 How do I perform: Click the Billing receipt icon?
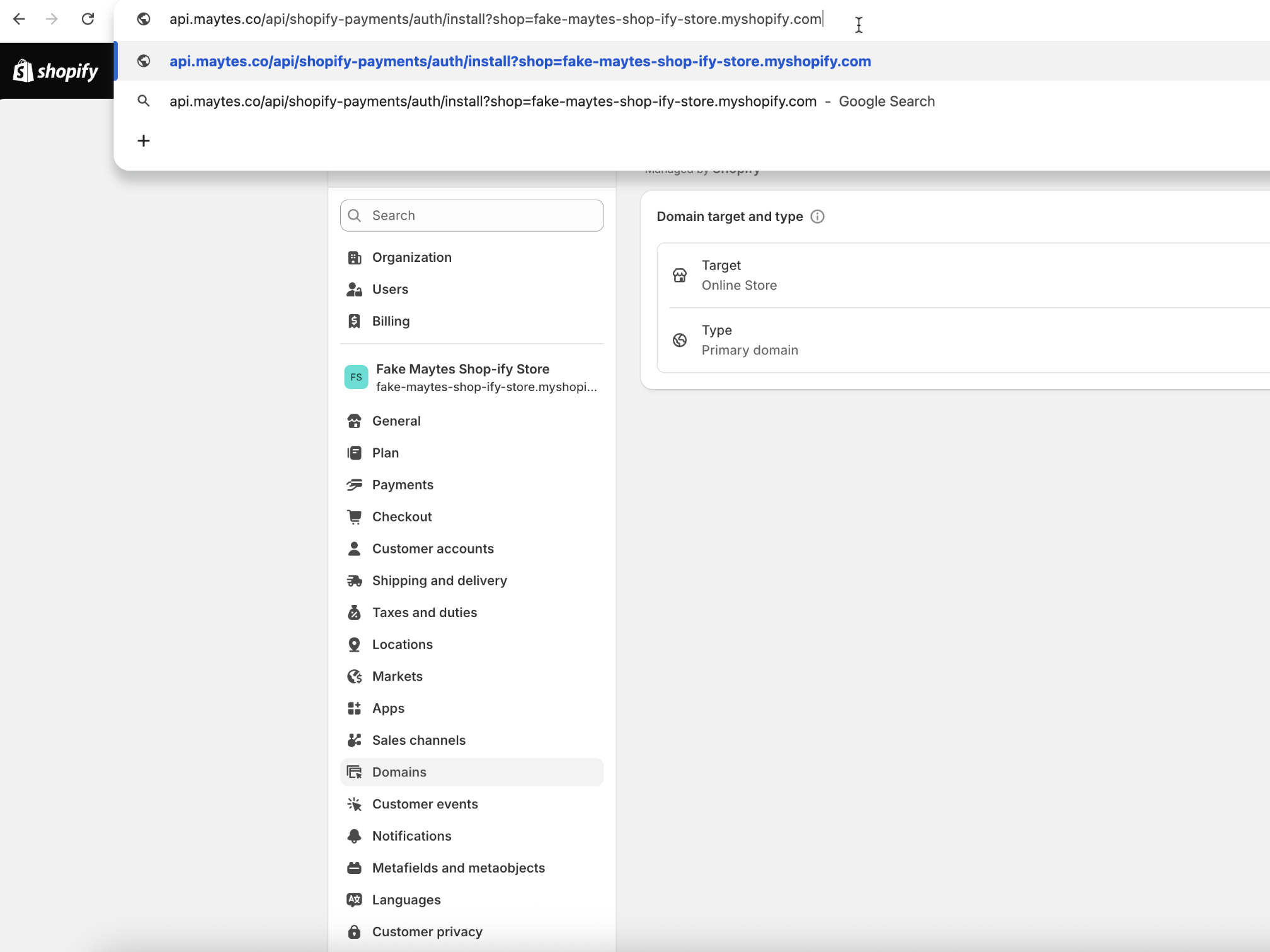pyautogui.click(x=355, y=321)
